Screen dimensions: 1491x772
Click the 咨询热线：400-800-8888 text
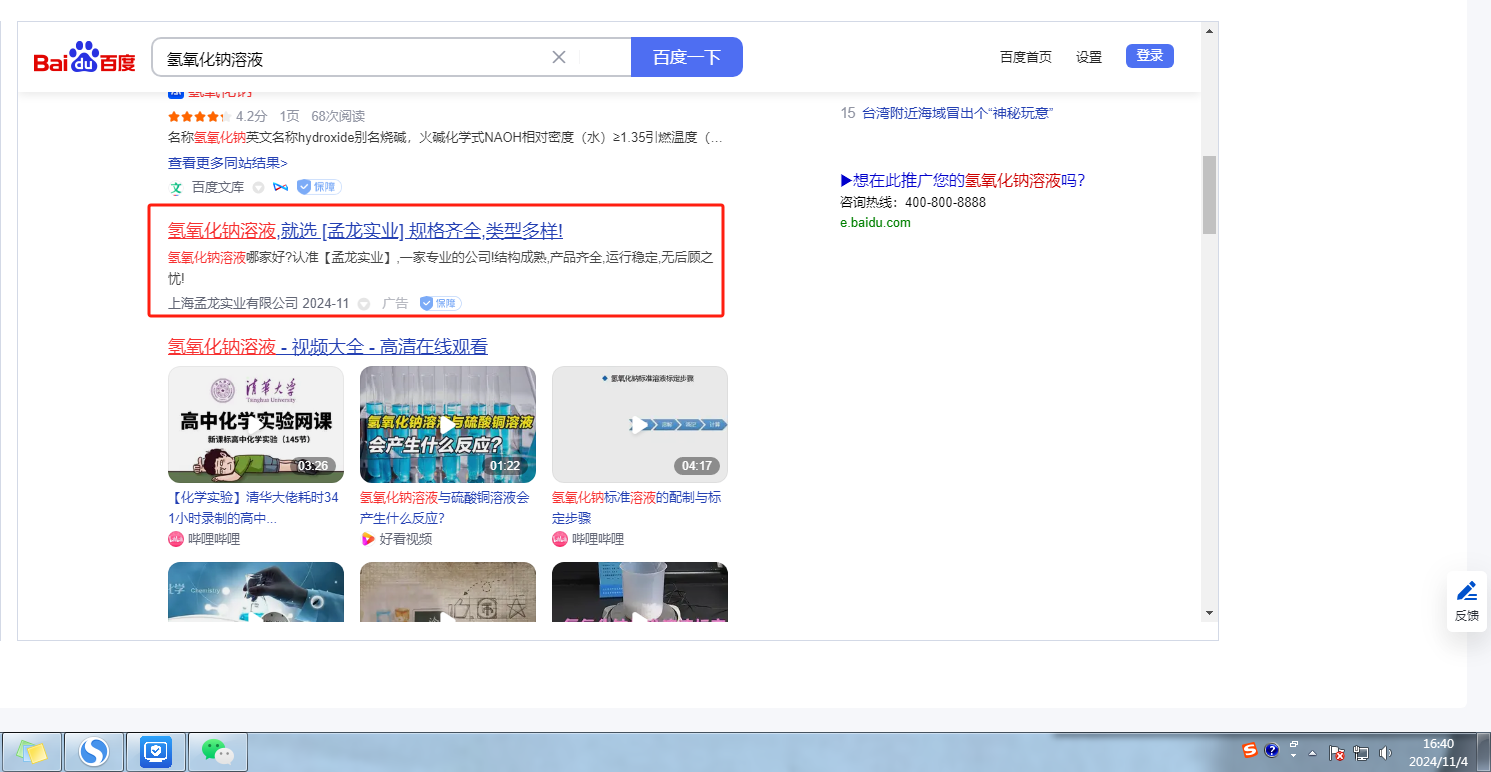point(913,202)
